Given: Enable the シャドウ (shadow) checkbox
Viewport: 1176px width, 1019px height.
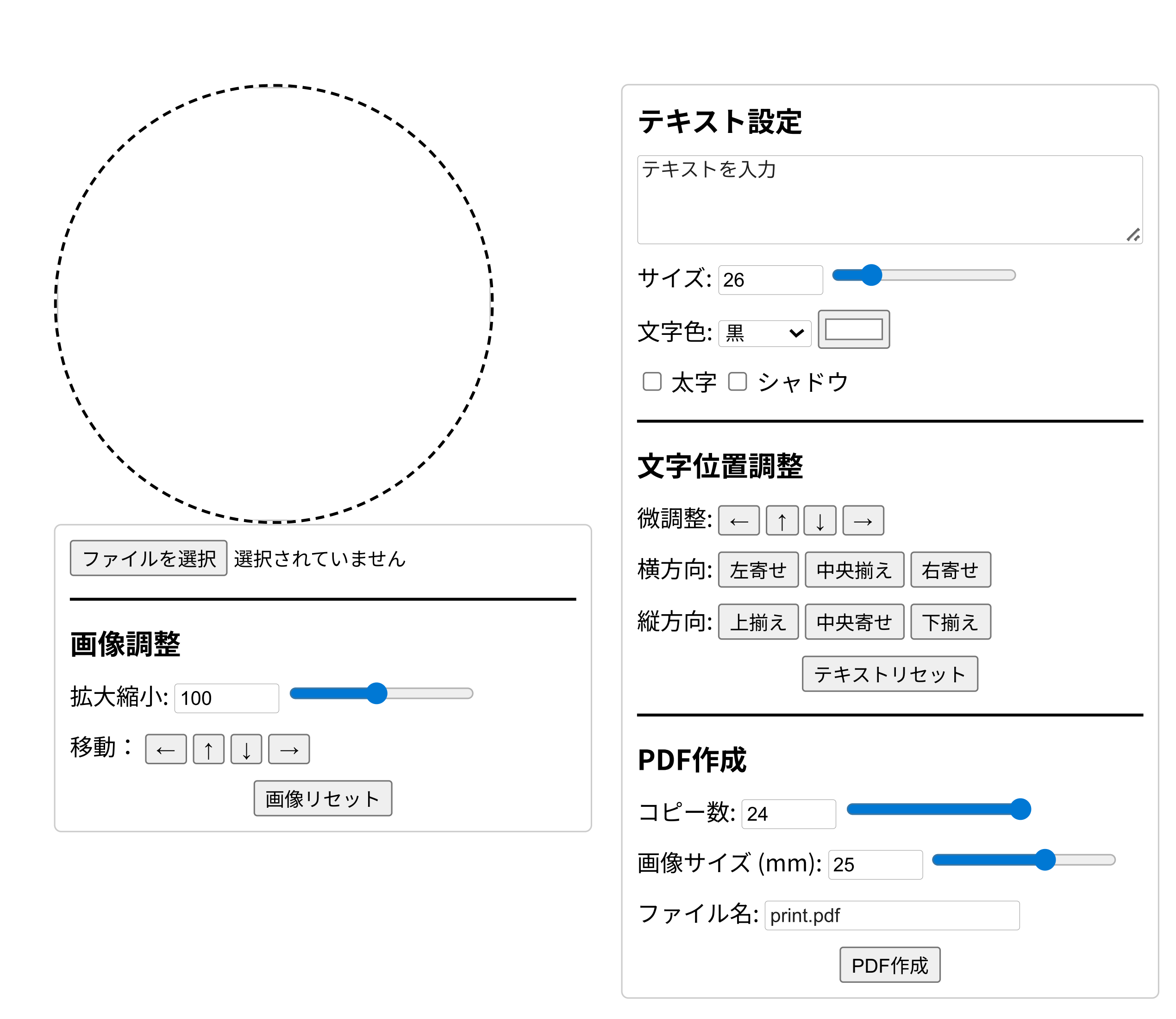Looking at the screenshot, I should coord(737,382).
